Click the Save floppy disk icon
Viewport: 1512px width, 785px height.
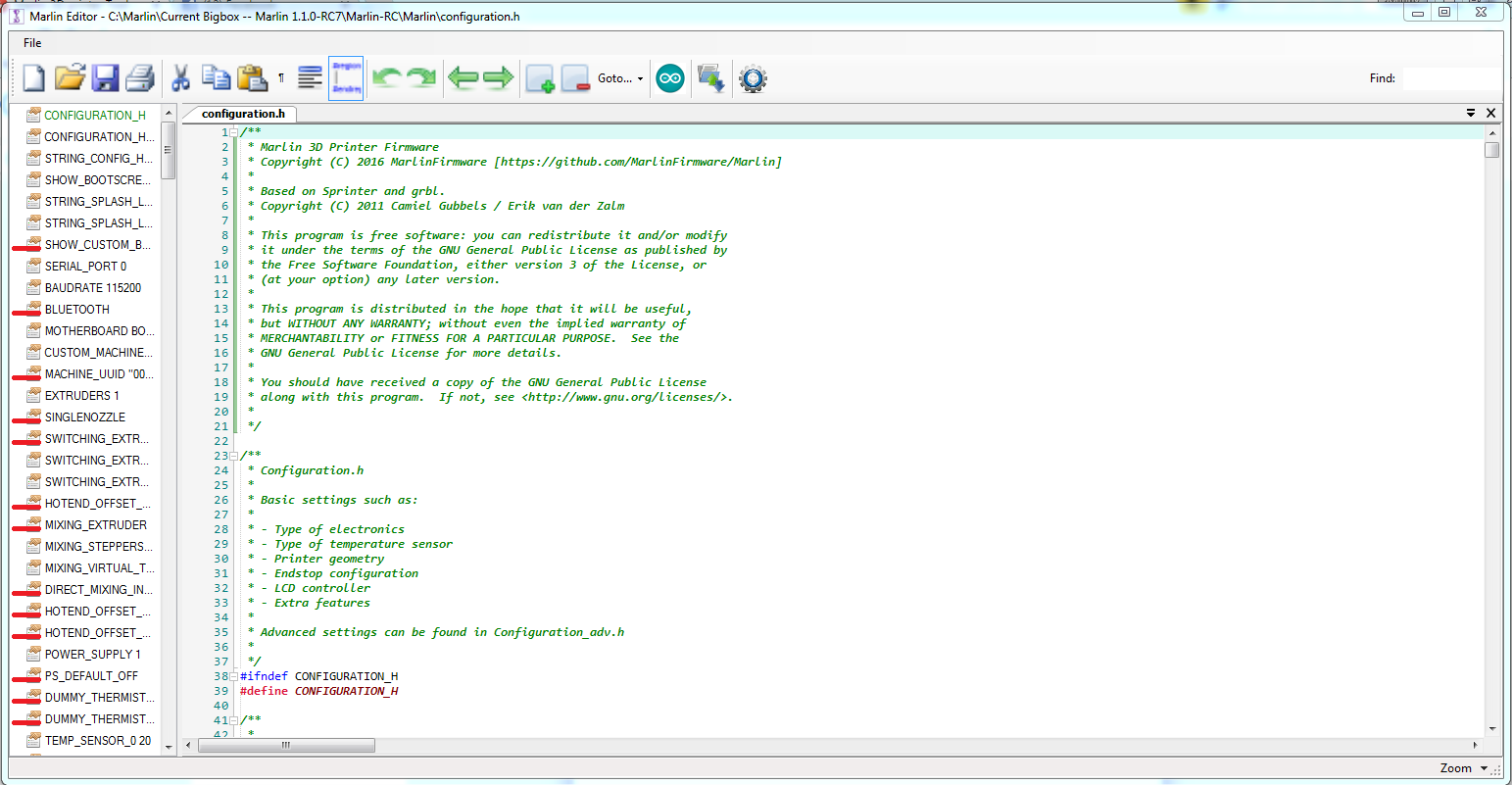[x=105, y=78]
